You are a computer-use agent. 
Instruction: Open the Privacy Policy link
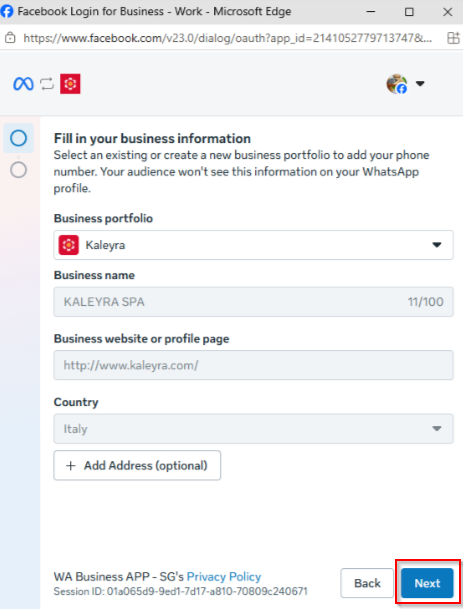pos(224,577)
